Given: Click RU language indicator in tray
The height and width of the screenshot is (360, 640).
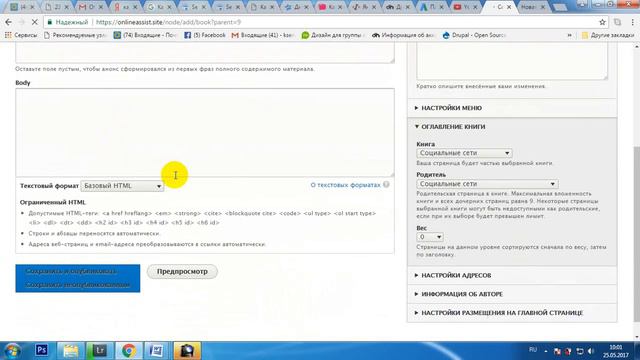Looking at the screenshot, I should click(533, 350).
